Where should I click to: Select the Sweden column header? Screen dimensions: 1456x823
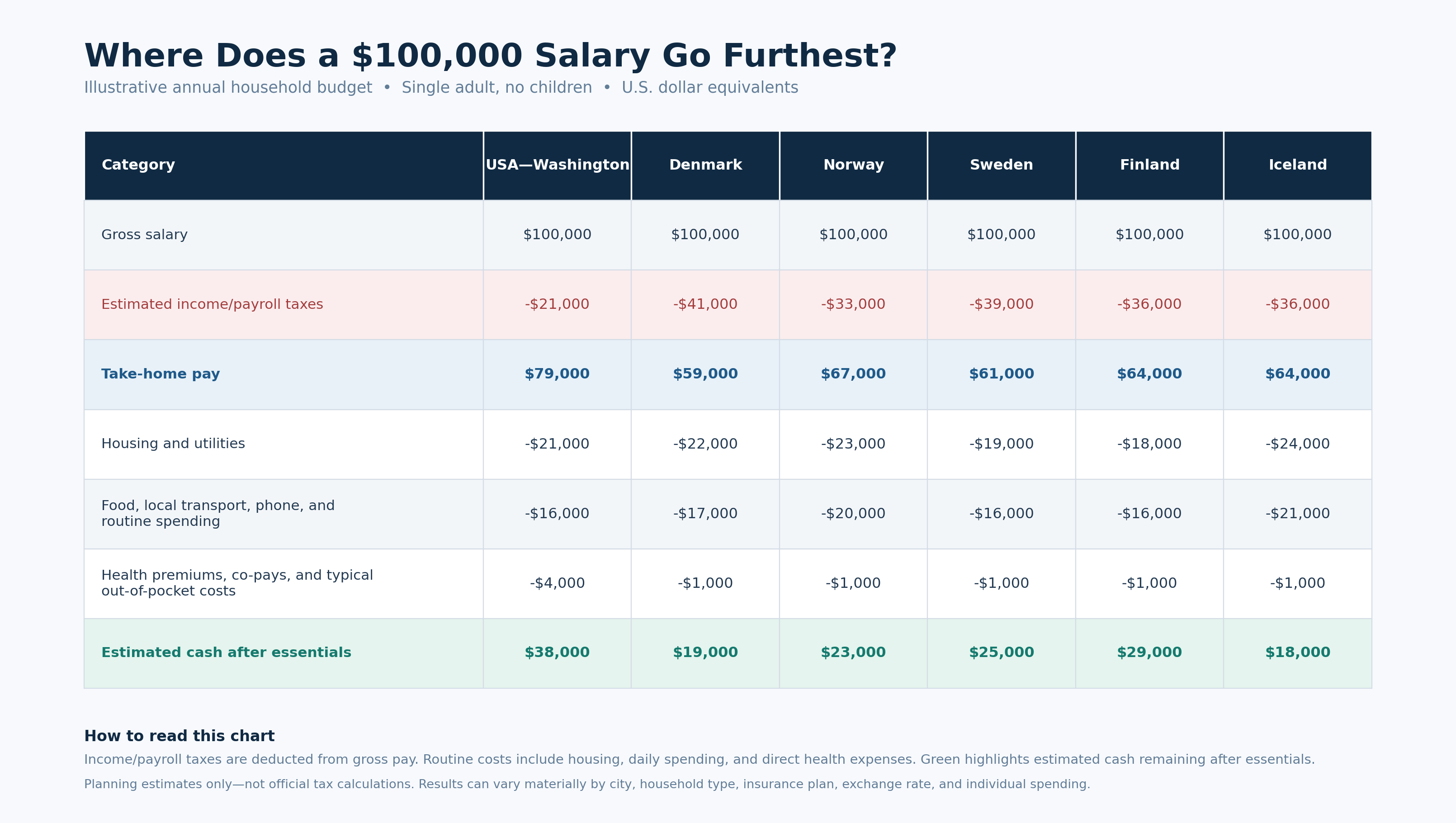pos(1001,165)
